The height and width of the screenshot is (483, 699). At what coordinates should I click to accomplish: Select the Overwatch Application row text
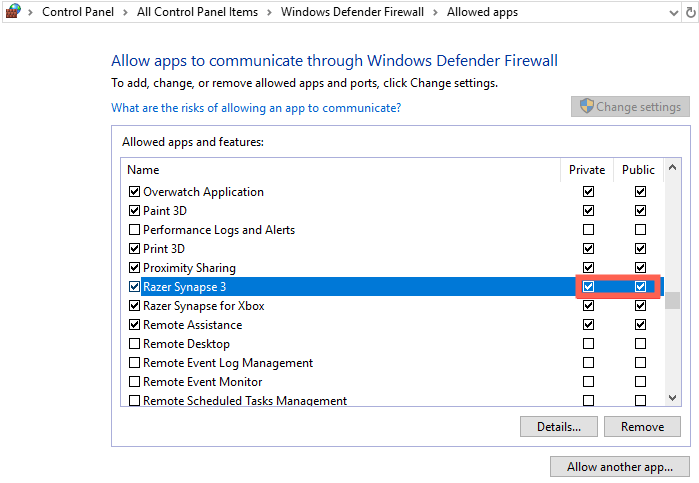(x=203, y=192)
